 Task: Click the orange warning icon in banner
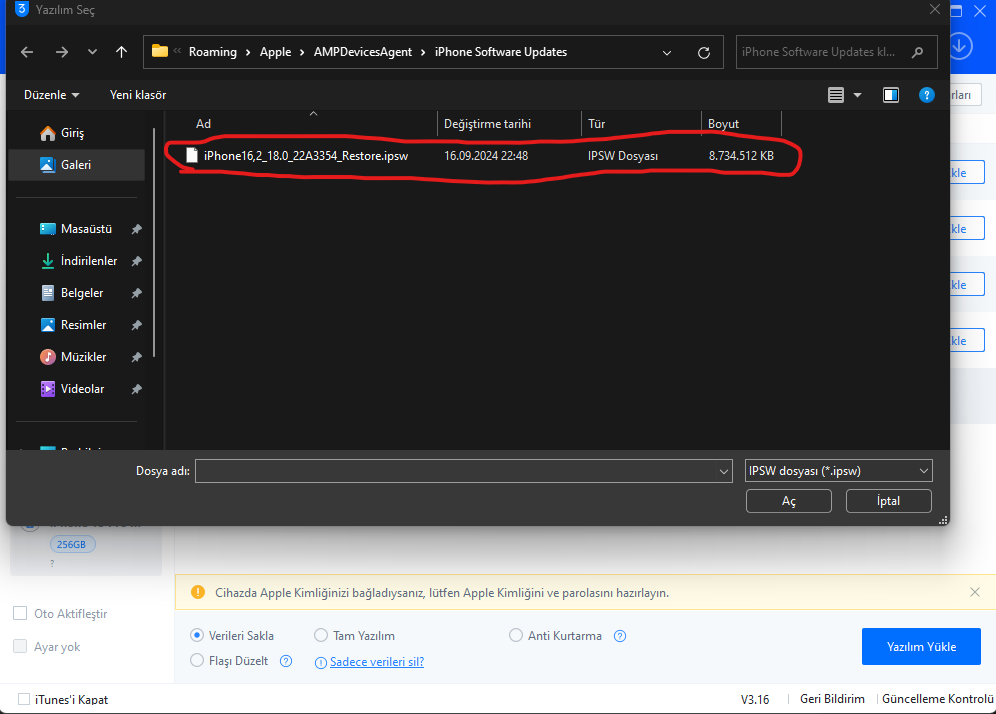[x=198, y=592]
